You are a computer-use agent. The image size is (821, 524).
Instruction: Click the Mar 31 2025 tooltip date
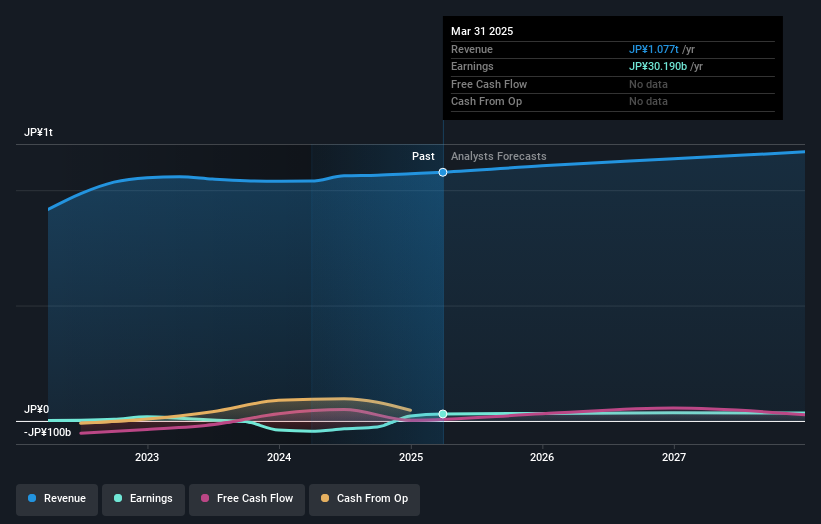[482, 31]
